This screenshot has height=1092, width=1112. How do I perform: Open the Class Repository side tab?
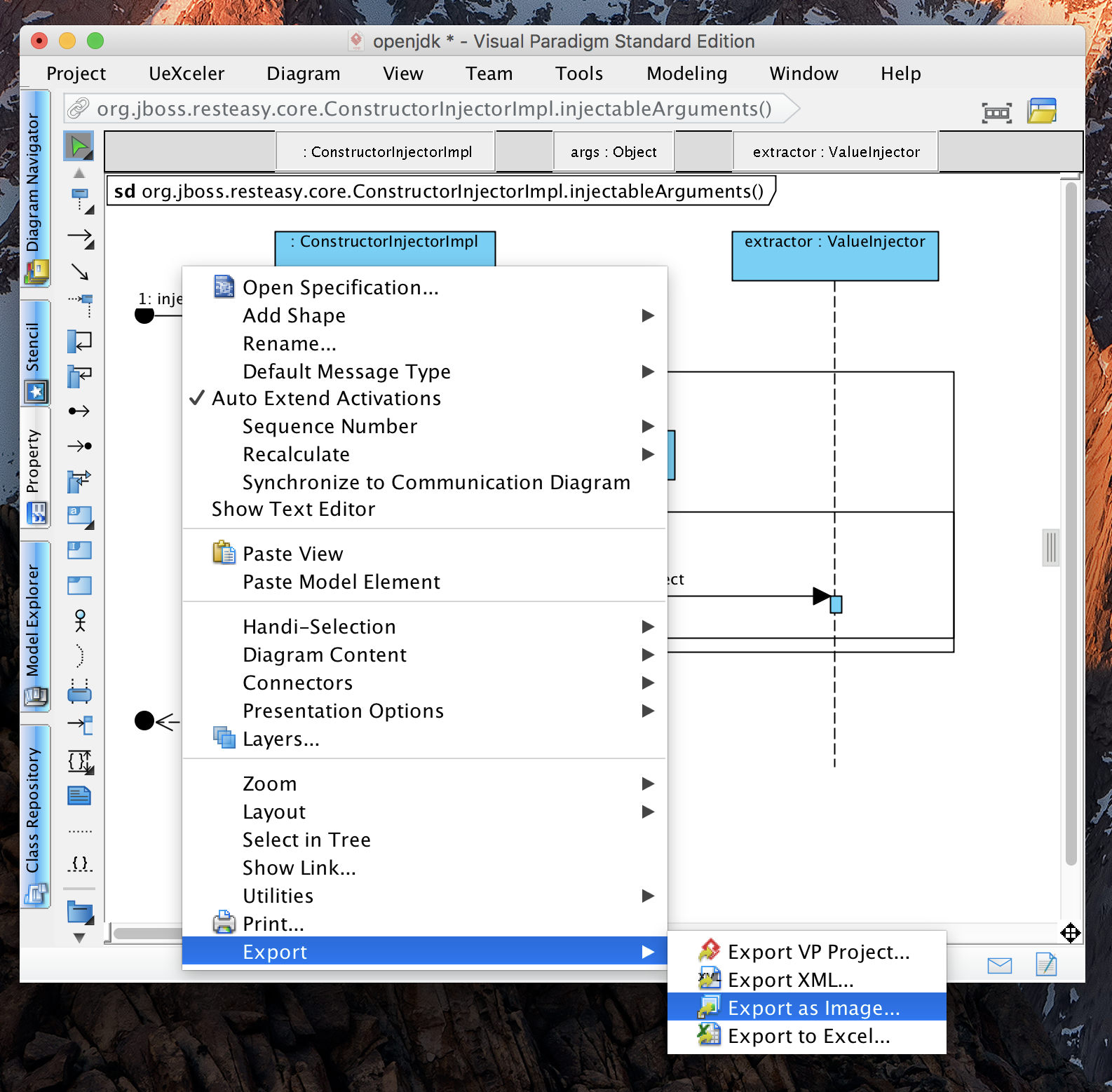coord(35,817)
